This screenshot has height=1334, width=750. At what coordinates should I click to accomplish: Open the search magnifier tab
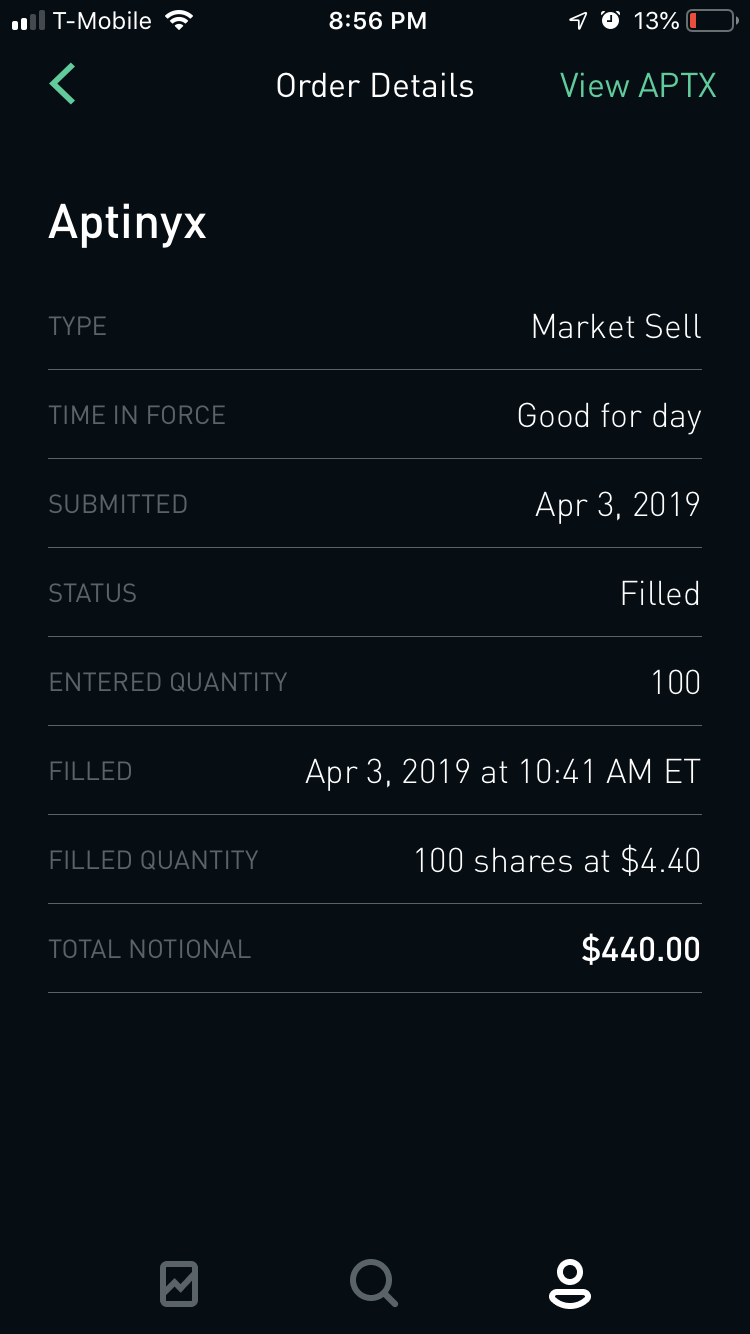[374, 1283]
